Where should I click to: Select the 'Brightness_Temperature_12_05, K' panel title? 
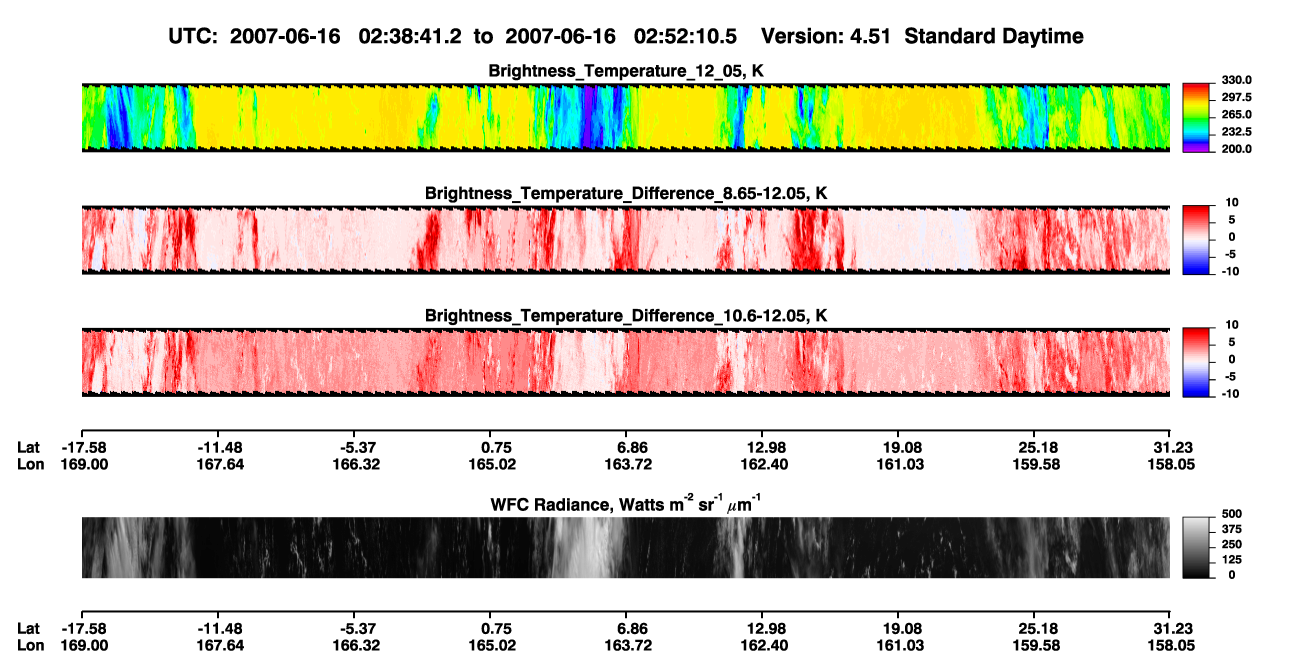(626, 71)
